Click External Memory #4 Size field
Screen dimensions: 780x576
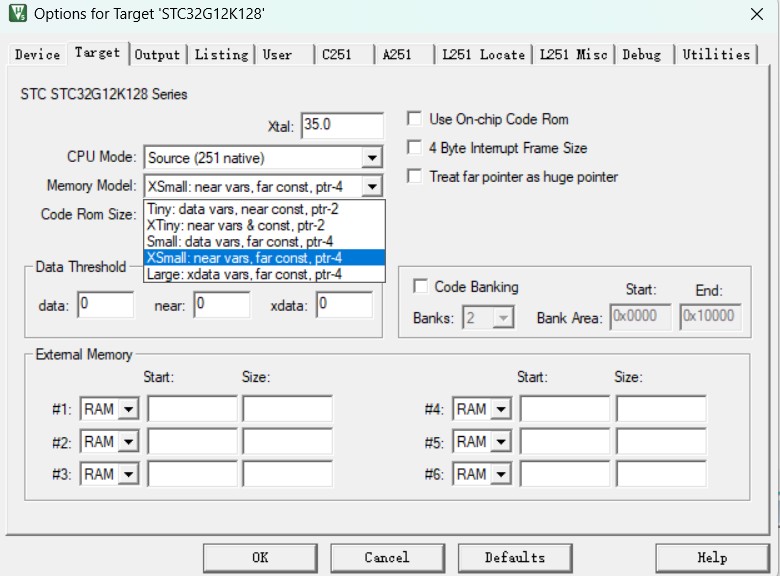tap(661, 409)
